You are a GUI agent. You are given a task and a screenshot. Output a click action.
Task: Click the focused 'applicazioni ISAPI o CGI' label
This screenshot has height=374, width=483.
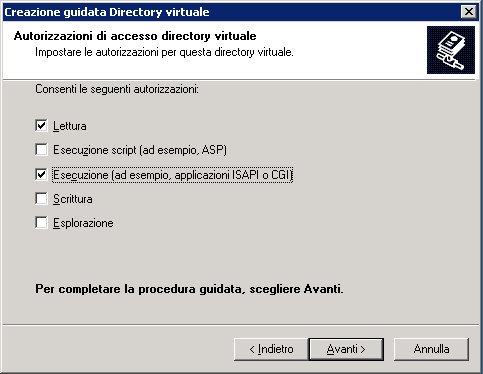[172, 175]
